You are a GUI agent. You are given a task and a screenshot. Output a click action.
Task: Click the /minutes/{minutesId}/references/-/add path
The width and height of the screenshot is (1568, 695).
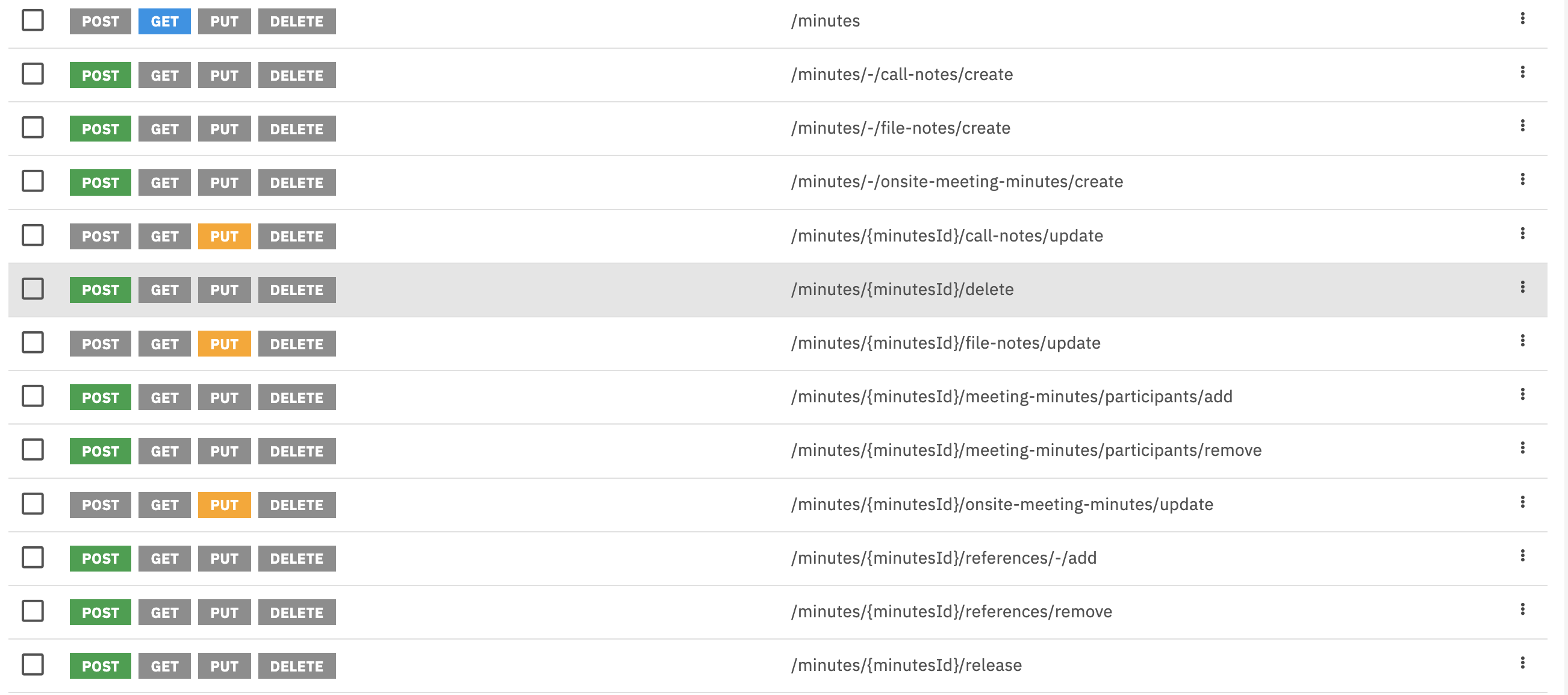(x=944, y=558)
